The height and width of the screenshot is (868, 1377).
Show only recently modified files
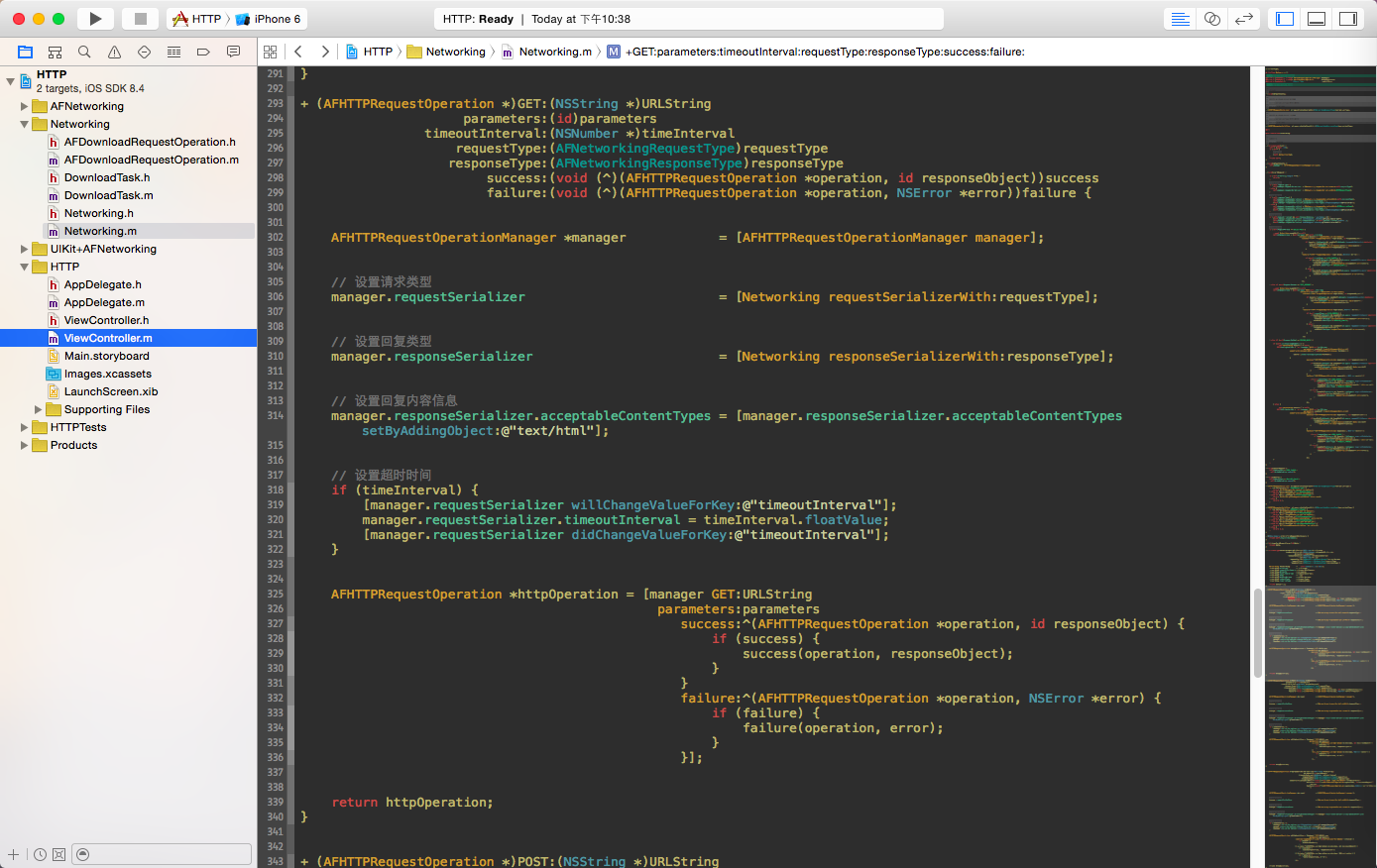pyautogui.click(x=40, y=854)
